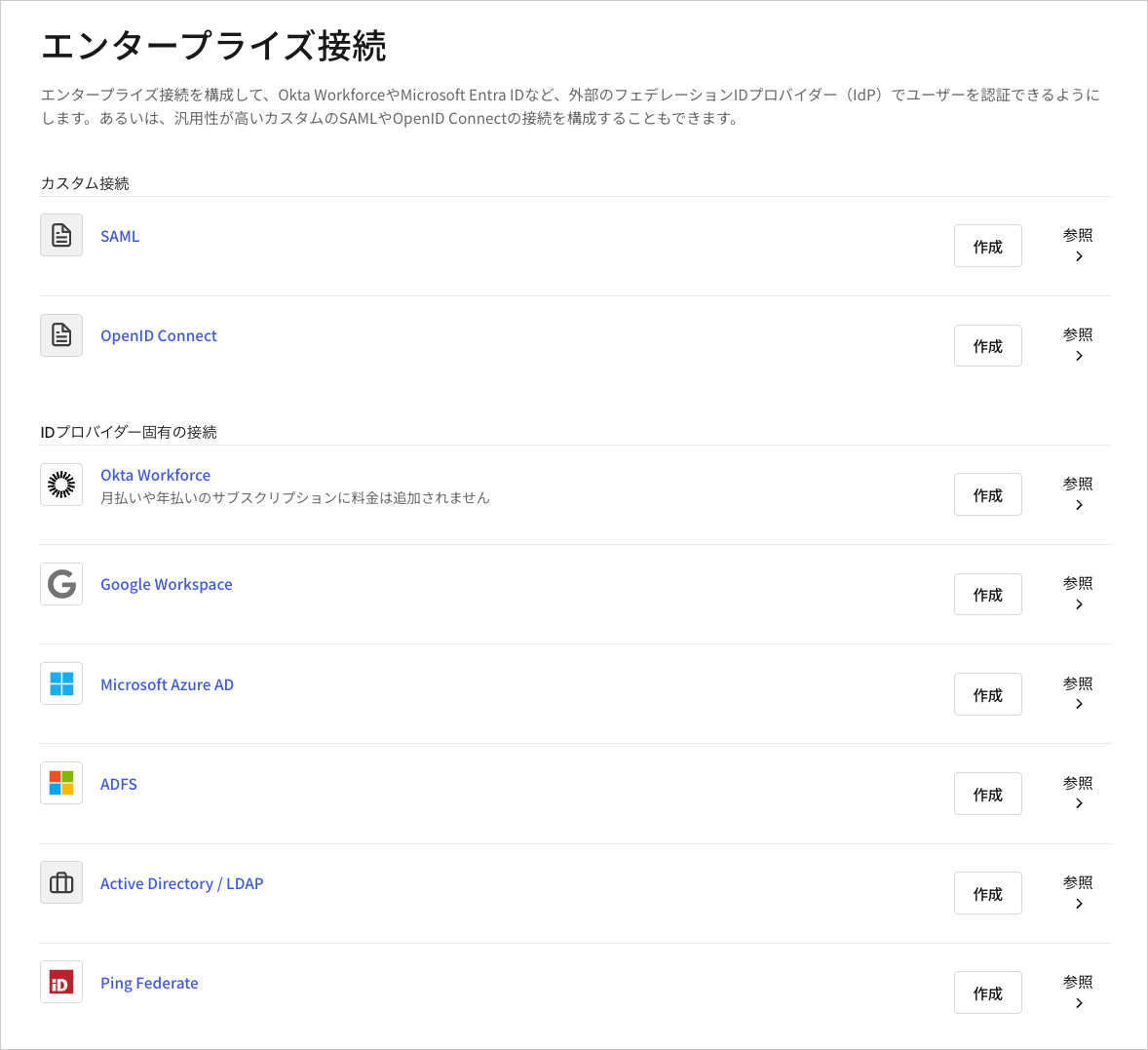Click the Ping Federate red iD icon
Viewport: 1148px width, 1050px height.
coord(60,982)
